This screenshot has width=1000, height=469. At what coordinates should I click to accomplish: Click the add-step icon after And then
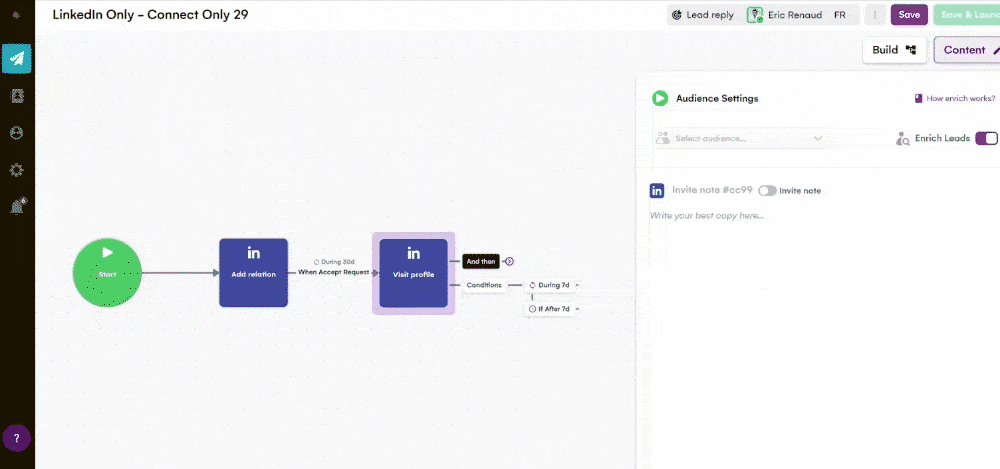click(509, 261)
